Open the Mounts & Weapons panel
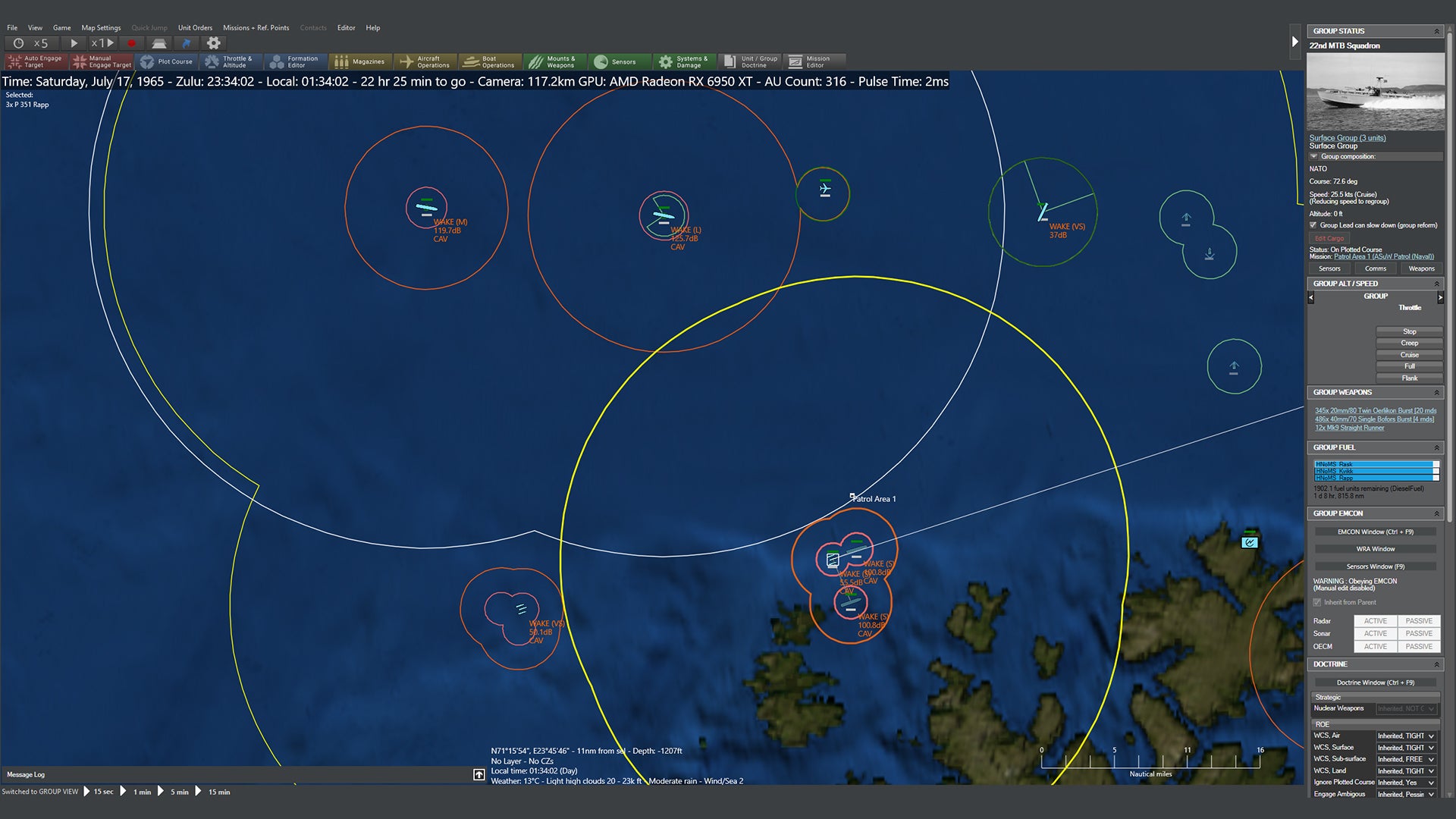 (x=557, y=61)
